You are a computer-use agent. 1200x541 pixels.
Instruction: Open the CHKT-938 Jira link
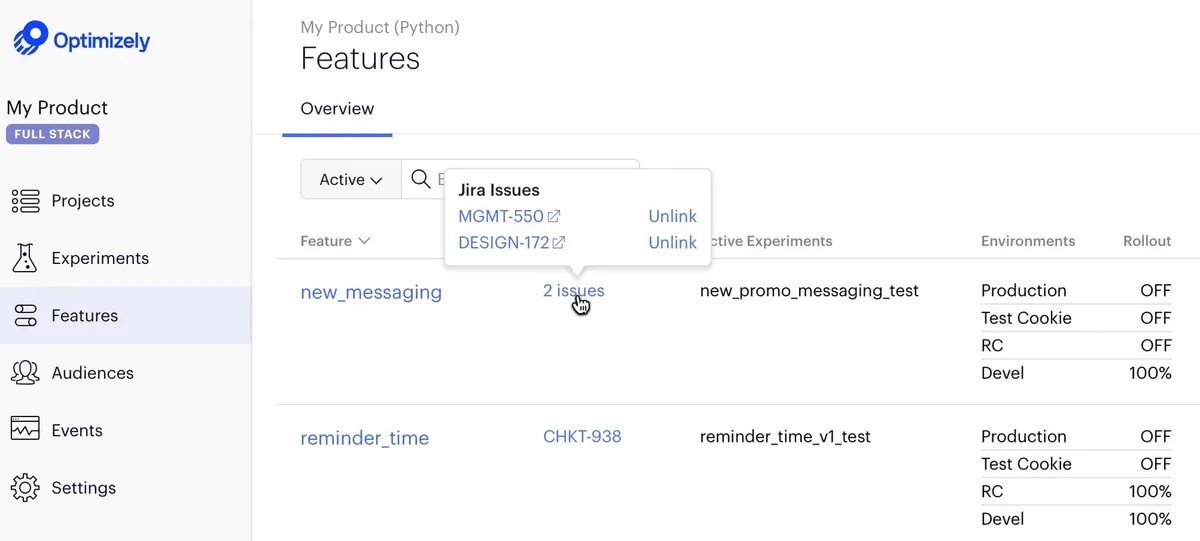(x=582, y=436)
